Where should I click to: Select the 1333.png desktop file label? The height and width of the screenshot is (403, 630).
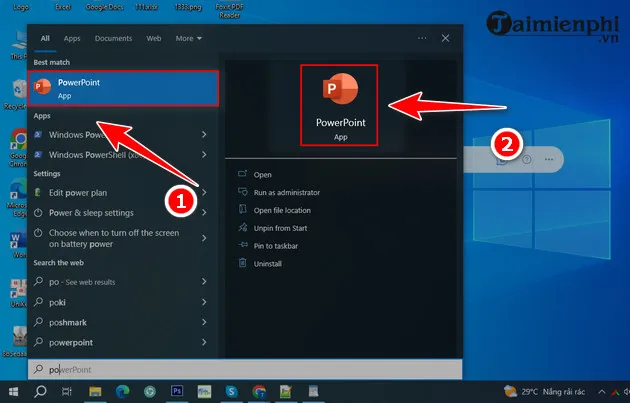pos(188,7)
